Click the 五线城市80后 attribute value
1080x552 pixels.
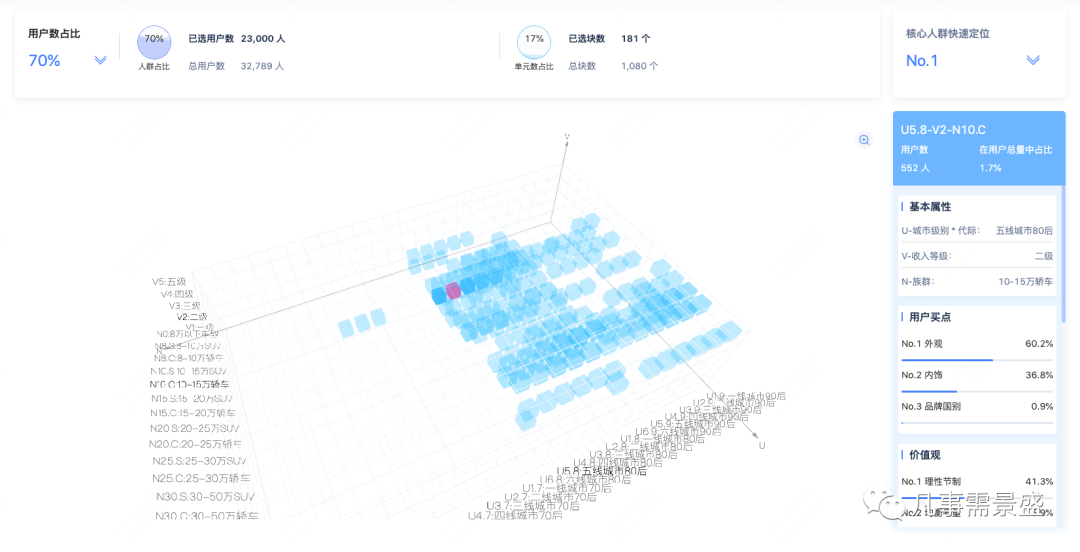click(1024, 231)
